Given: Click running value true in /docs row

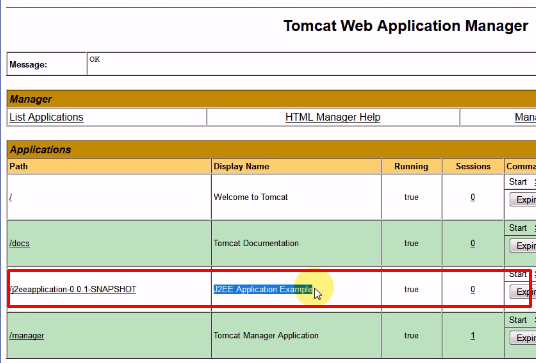Looking at the screenshot, I should (411, 243).
